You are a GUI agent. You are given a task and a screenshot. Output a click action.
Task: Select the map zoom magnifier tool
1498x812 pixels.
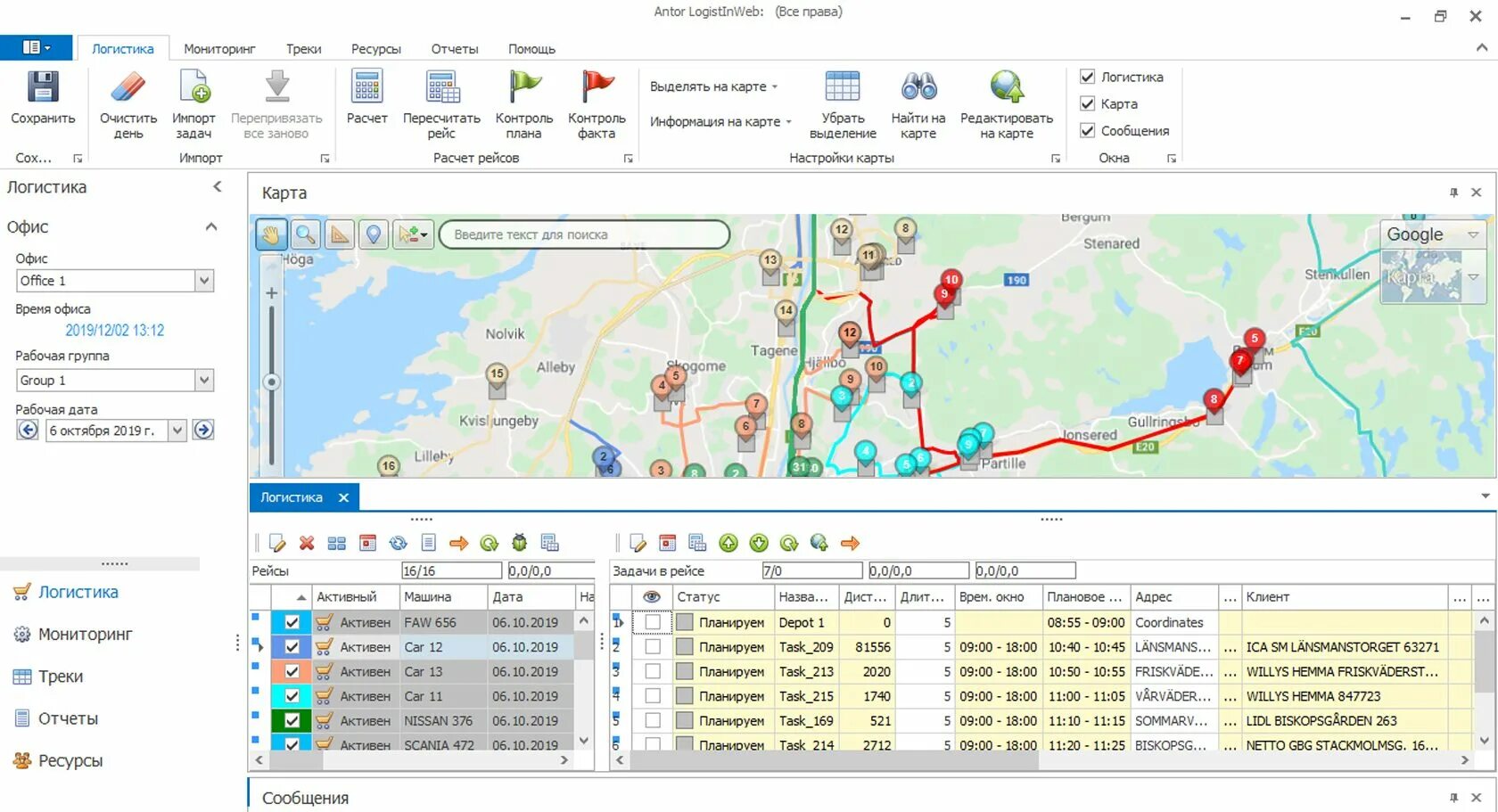coord(305,234)
